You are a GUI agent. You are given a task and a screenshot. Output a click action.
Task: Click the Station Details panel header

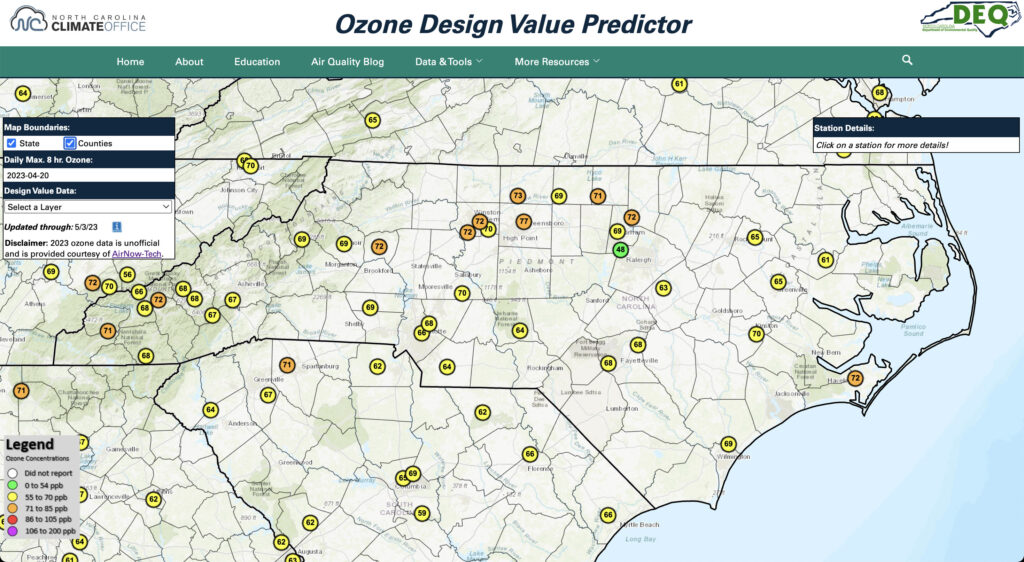(x=916, y=128)
